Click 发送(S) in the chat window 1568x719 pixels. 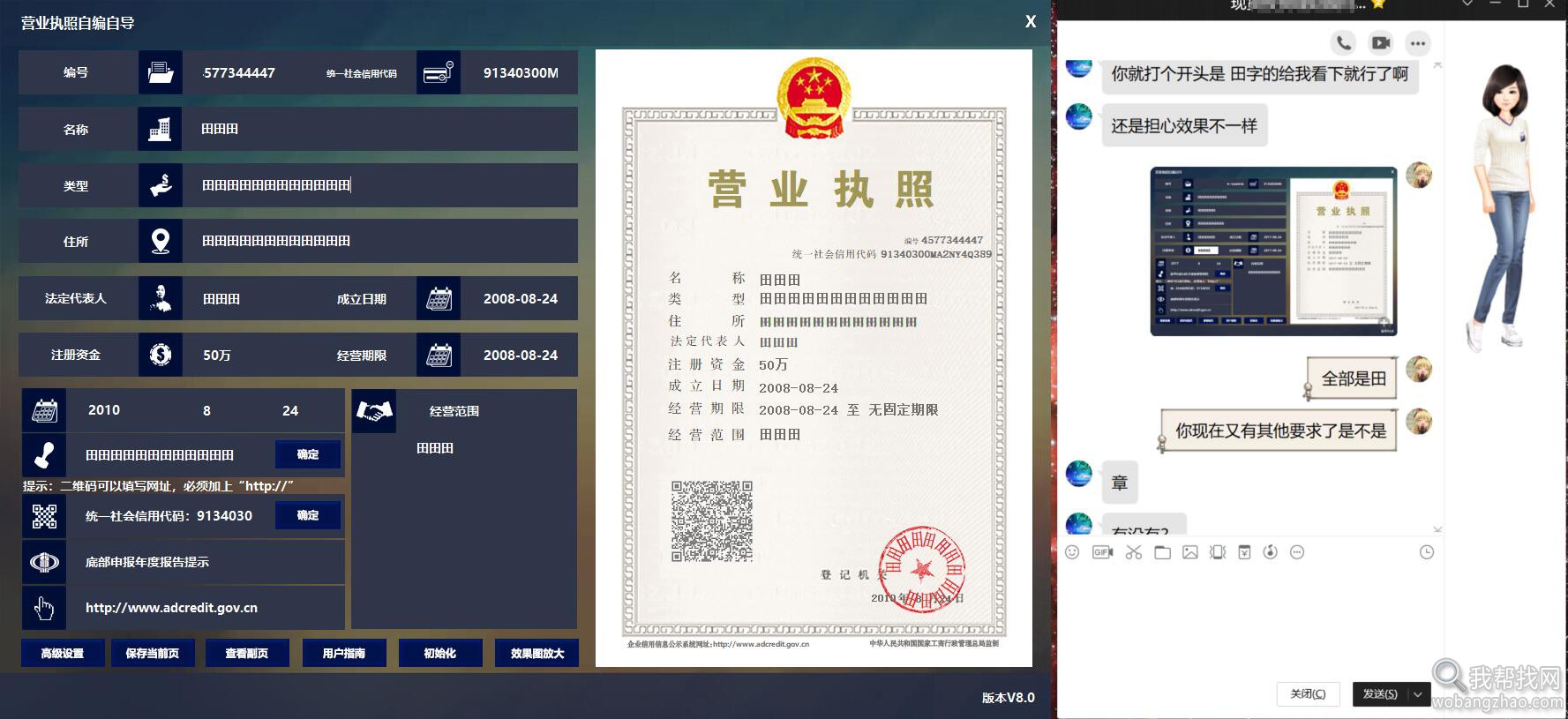1380,694
